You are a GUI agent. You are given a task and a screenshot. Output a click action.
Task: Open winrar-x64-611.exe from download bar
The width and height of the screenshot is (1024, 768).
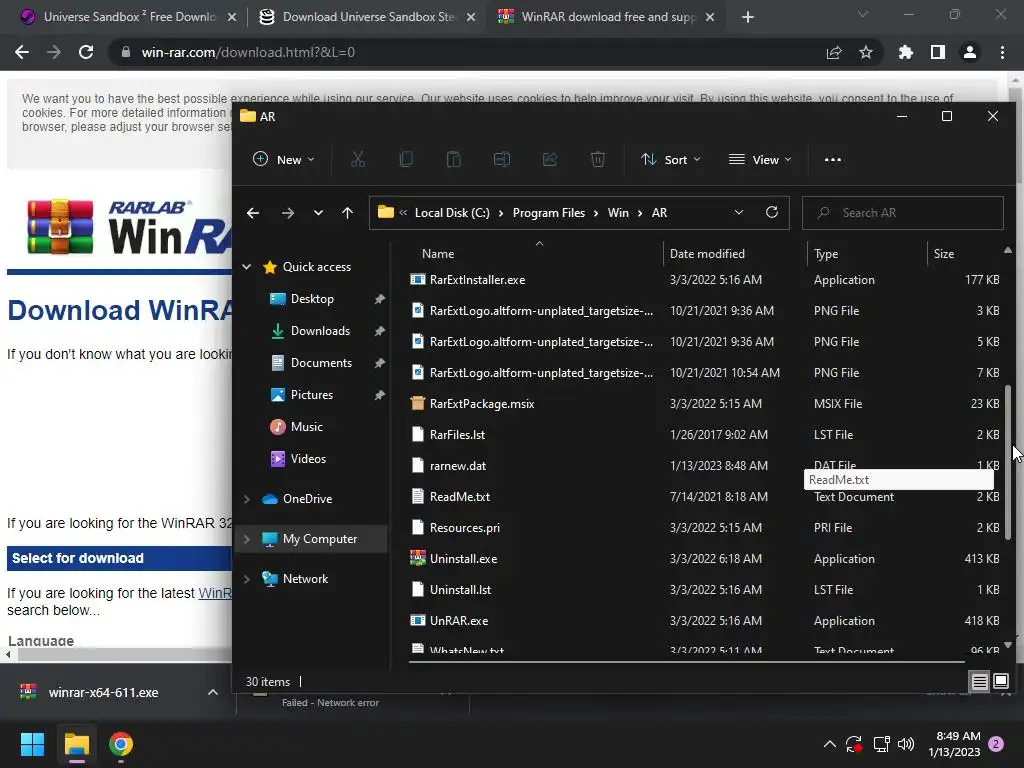tap(103, 692)
